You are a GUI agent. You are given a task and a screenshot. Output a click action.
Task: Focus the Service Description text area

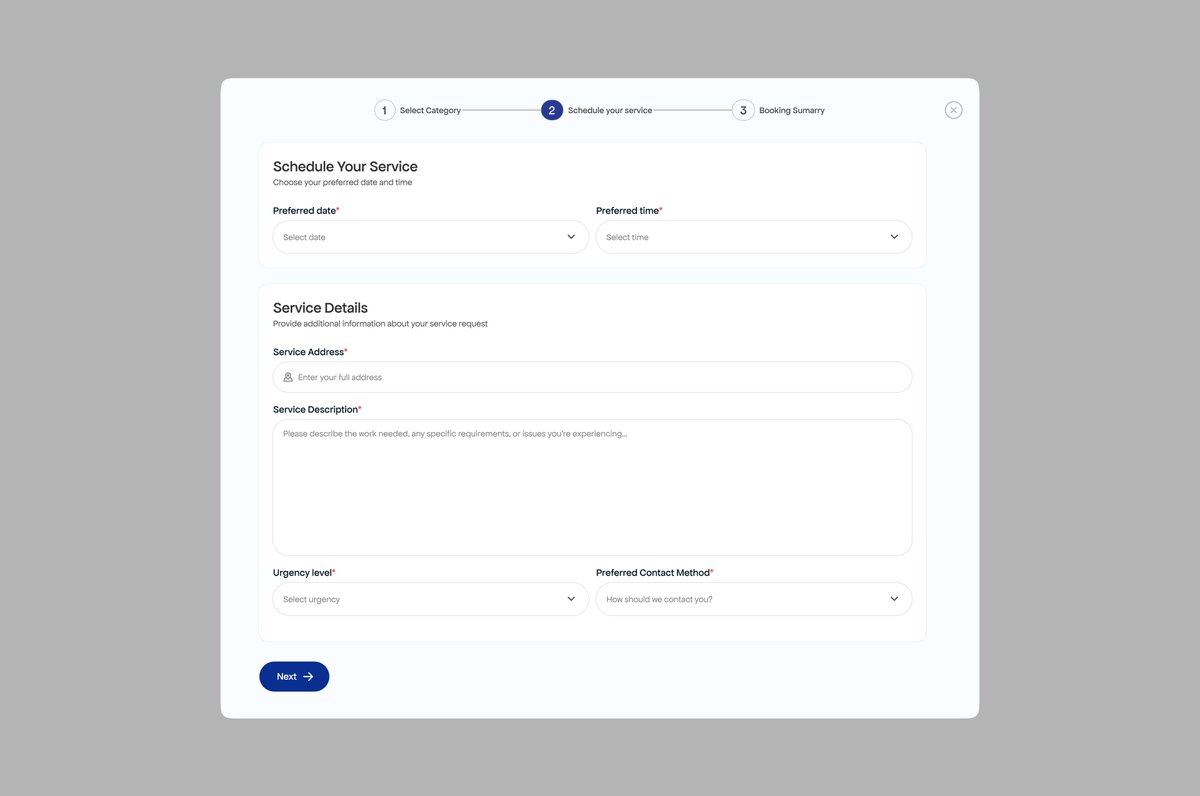(x=592, y=487)
